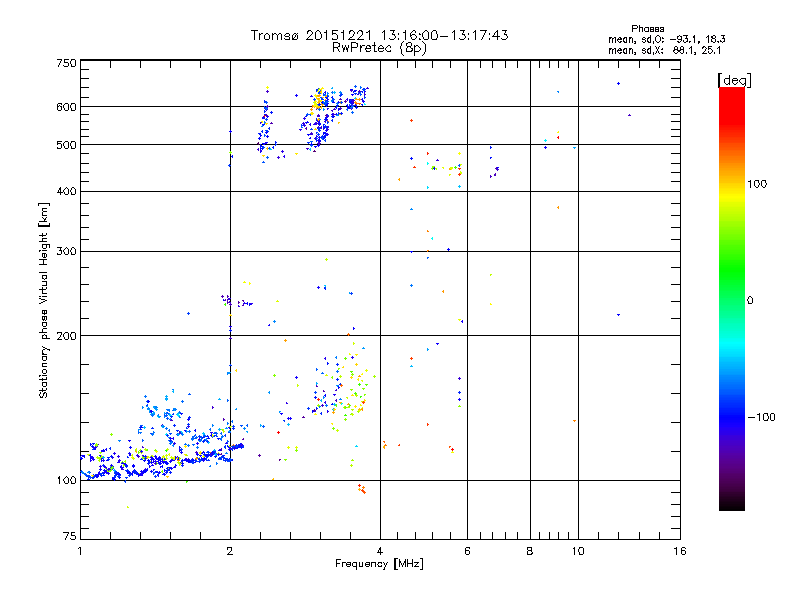Click the y-axis tick label '750'
800x600 pixels.
coord(66,63)
